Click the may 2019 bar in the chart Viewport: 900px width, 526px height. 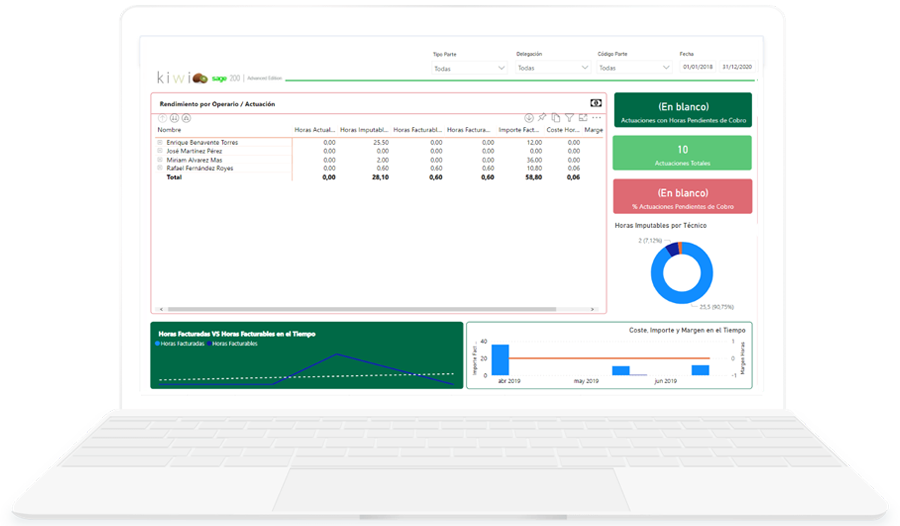click(620, 371)
